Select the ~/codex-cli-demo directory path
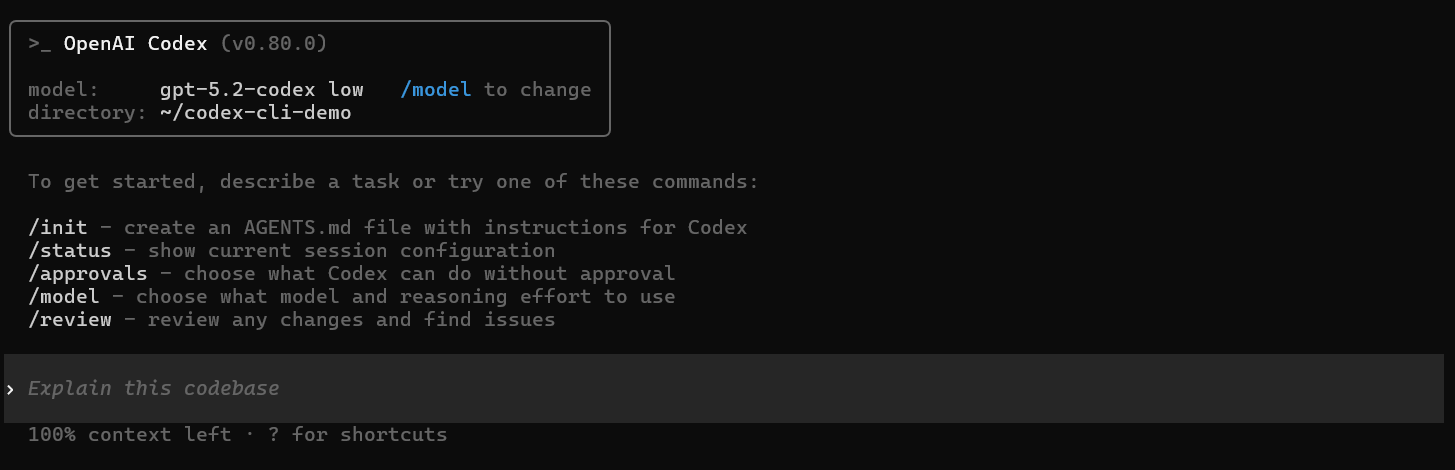1455x470 pixels. (x=255, y=113)
